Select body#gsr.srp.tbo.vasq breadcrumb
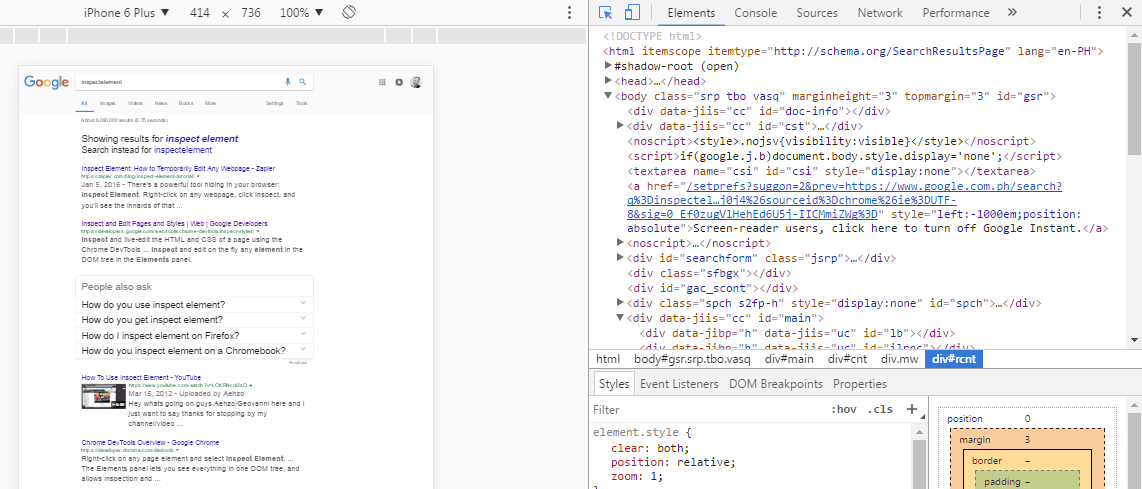1142x489 pixels. pos(692,359)
